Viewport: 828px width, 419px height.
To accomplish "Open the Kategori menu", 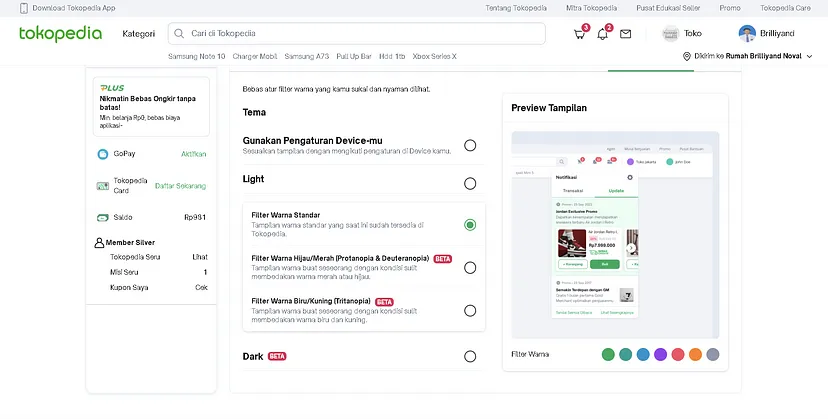I will coord(139,34).
